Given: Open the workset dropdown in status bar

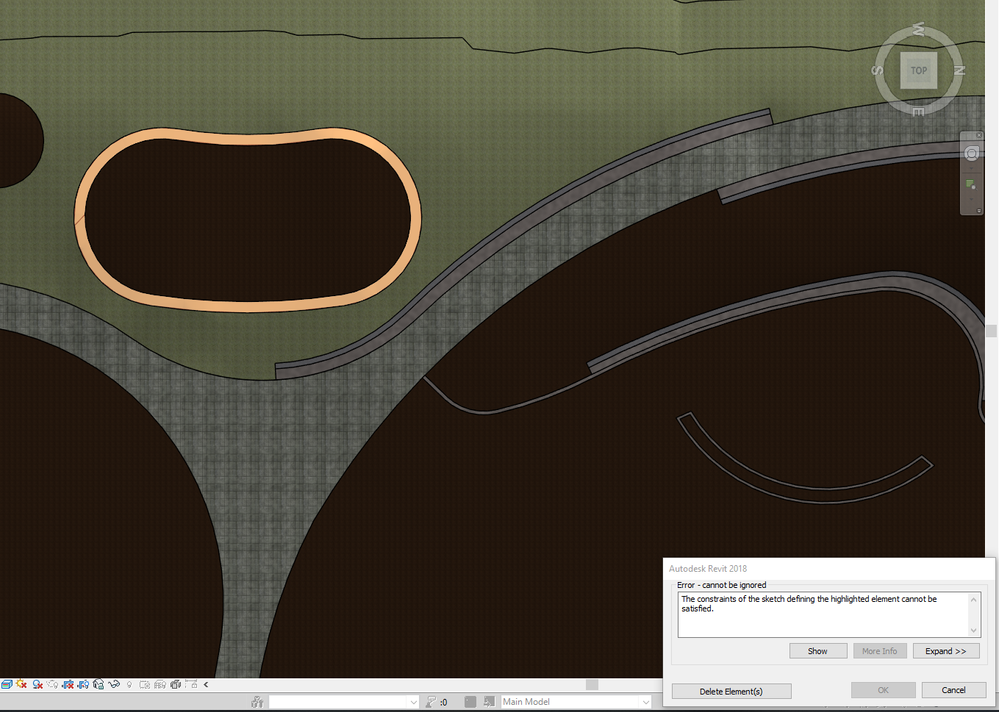Looking at the screenshot, I should click(x=344, y=702).
